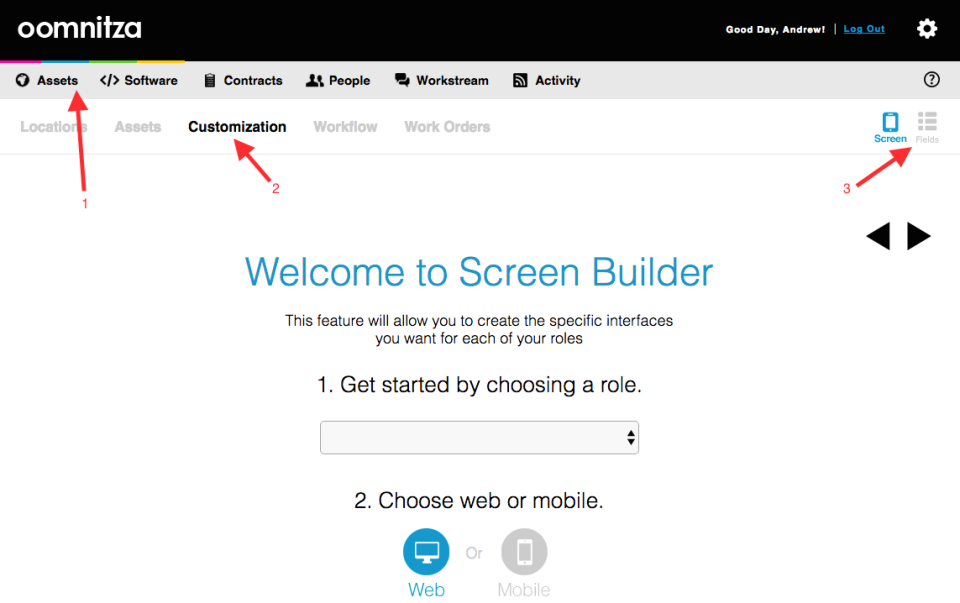Click the Log Out link
The image size is (960, 603).
click(864, 29)
